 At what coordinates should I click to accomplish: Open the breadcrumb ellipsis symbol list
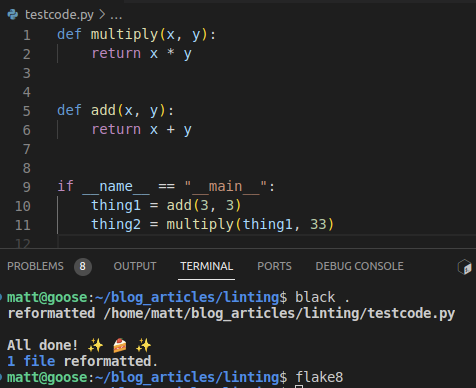pyautogui.click(x=116, y=15)
